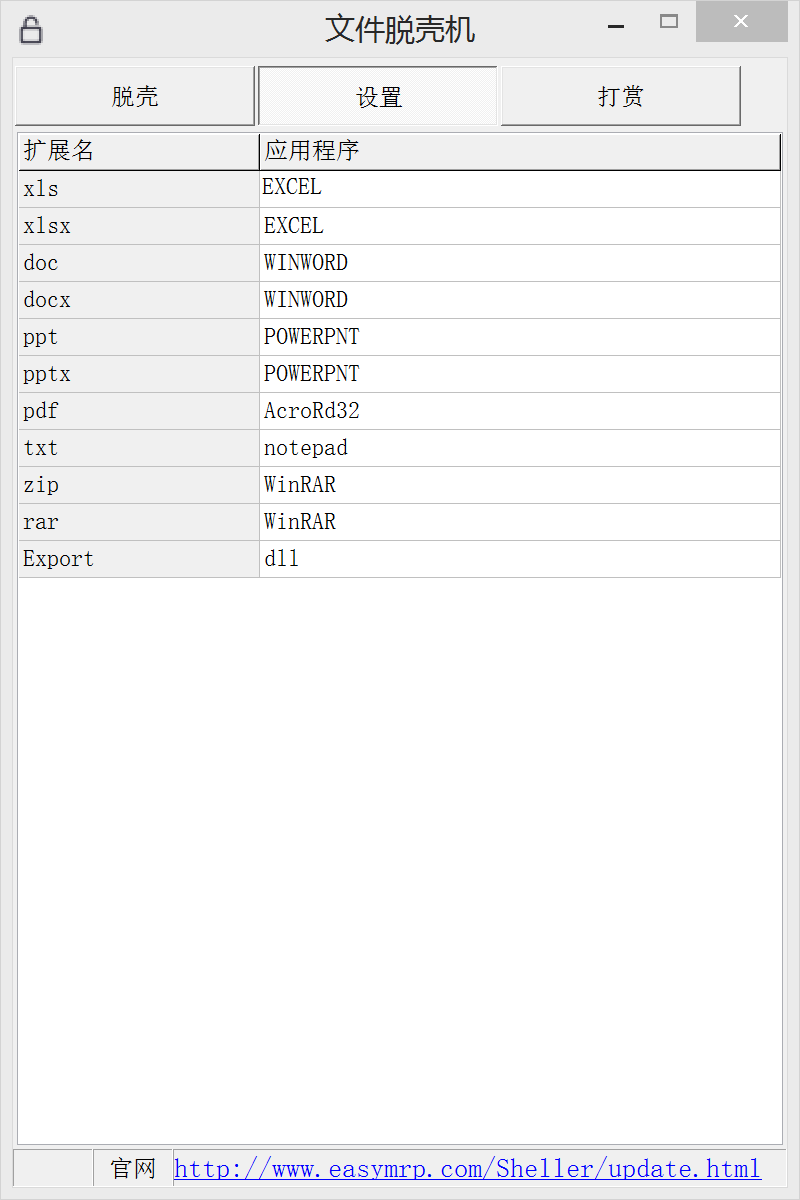Edit the EXCEL application cell for xlsx
The width and height of the screenshot is (800, 1200).
pos(520,226)
